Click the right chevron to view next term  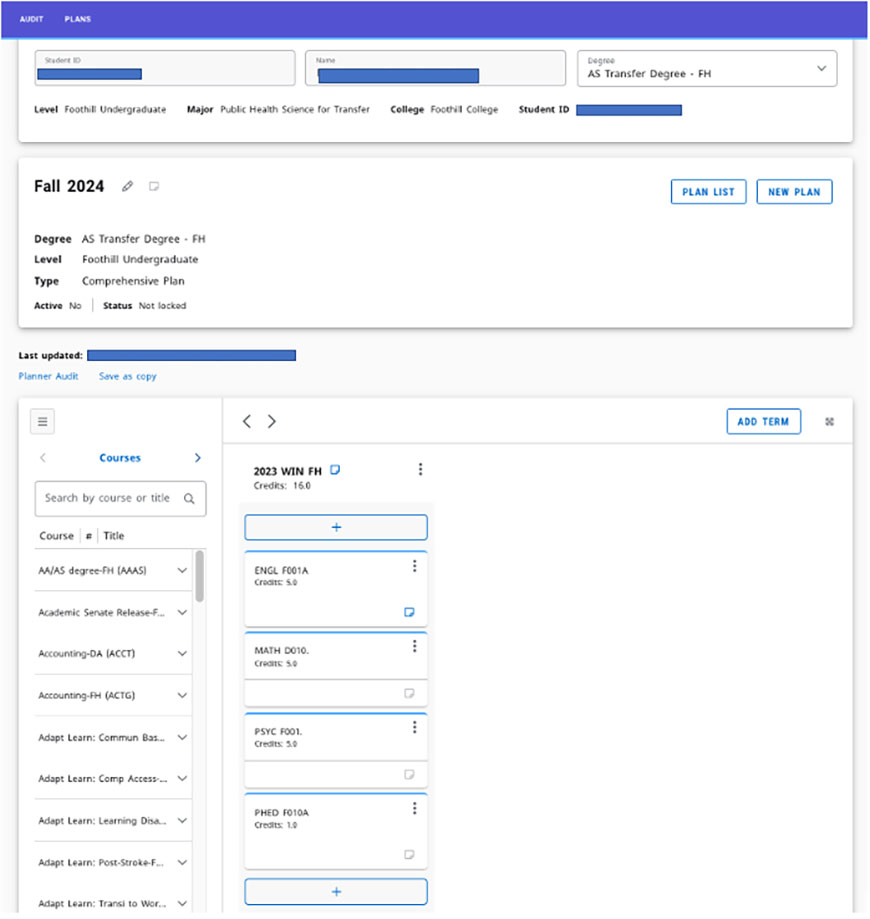pyautogui.click(x=271, y=421)
